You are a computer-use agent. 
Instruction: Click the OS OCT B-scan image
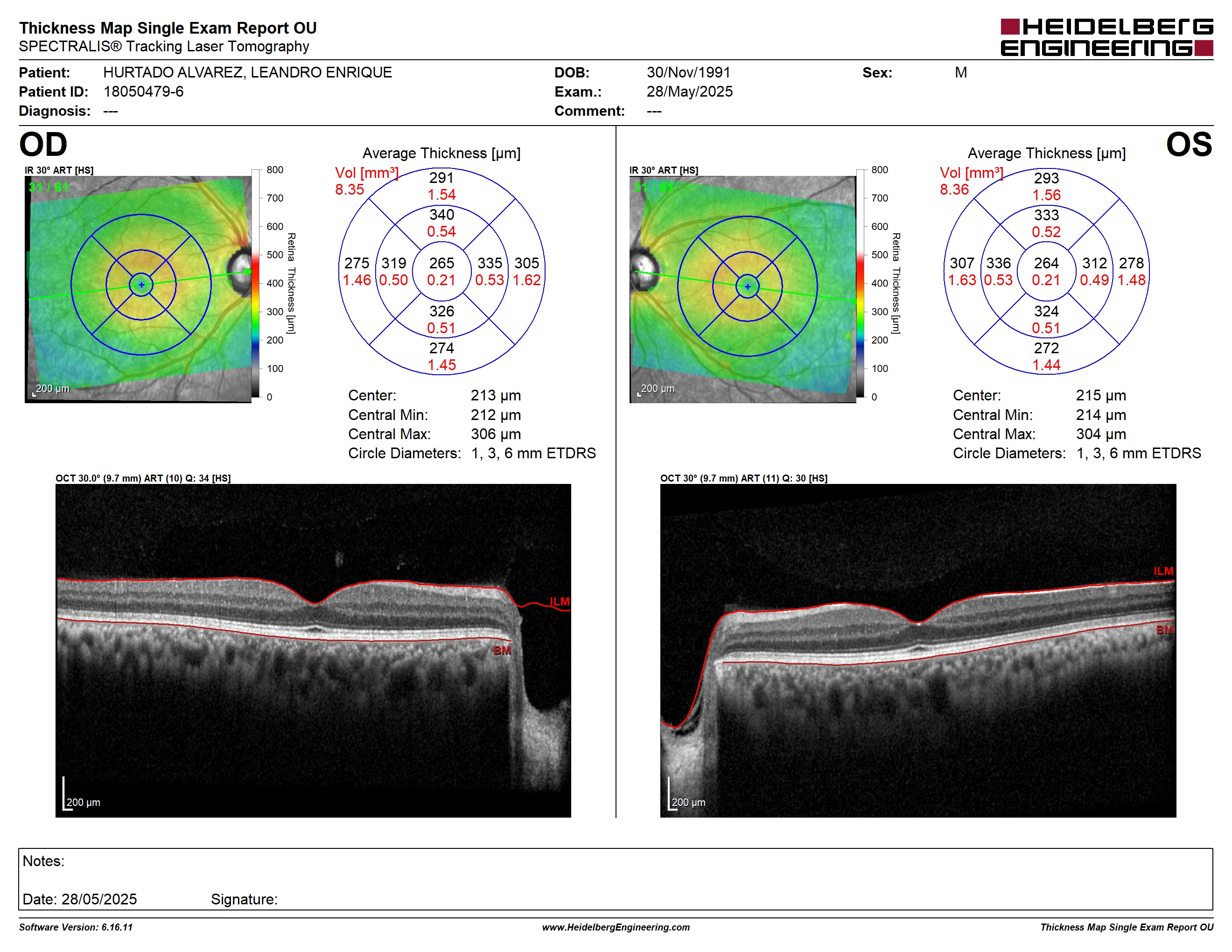click(x=918, y=650)
